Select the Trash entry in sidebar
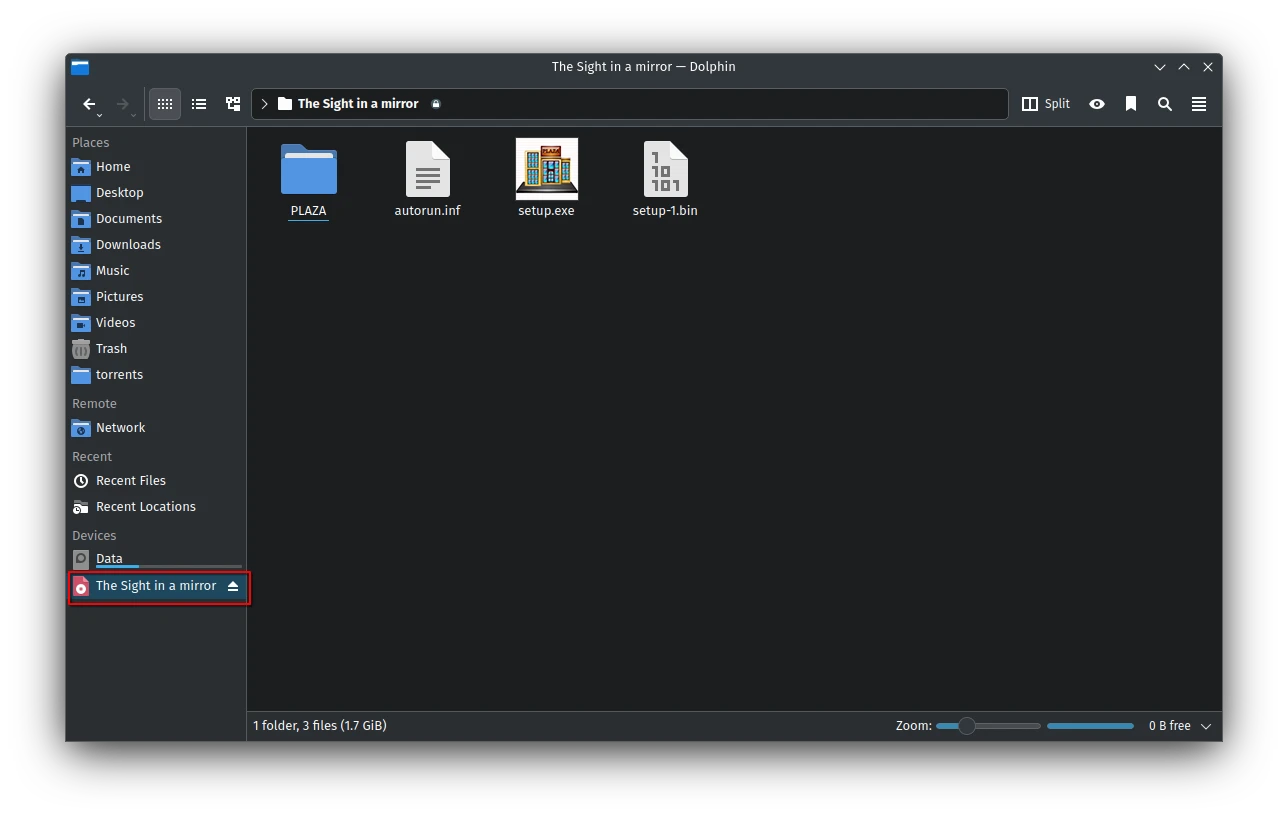The width and height of the screenshot is (1288, 819). 110,348
